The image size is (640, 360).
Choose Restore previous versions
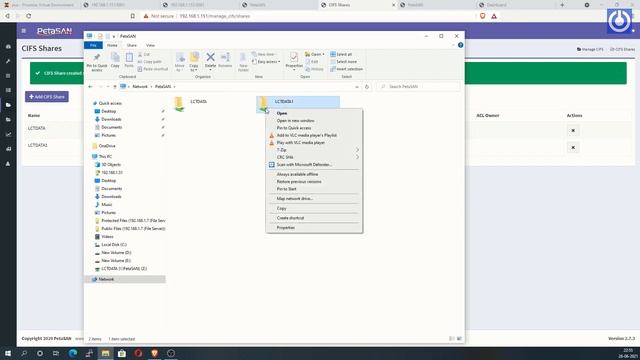(299, 182)
